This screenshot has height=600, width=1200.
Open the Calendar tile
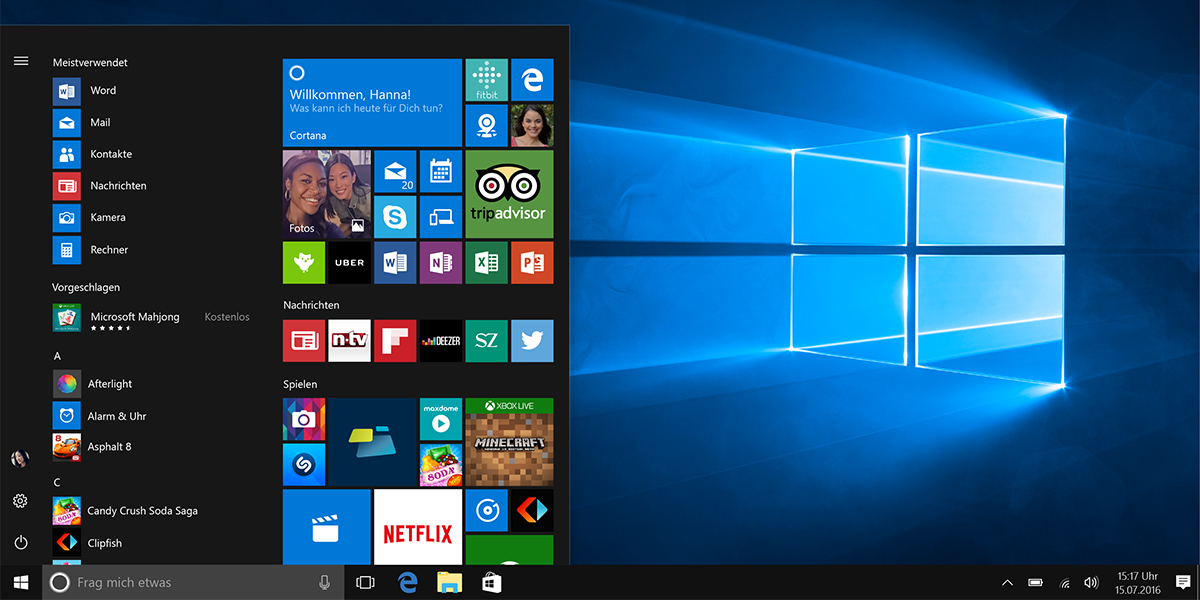click(441, 171)
